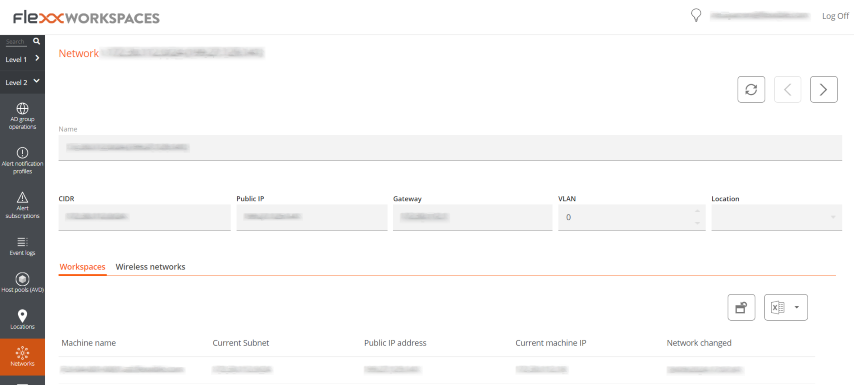Screen dimensions: 854x385
Task: Sort by Network changed column
Action: coord(699,343)
